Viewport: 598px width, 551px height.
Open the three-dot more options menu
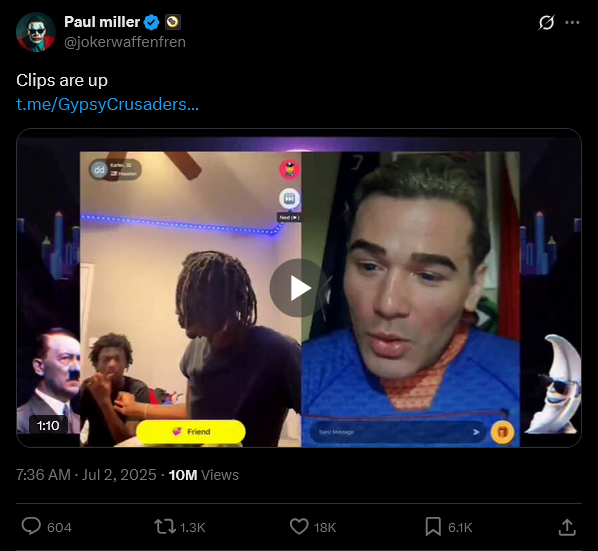click(572, 22)
